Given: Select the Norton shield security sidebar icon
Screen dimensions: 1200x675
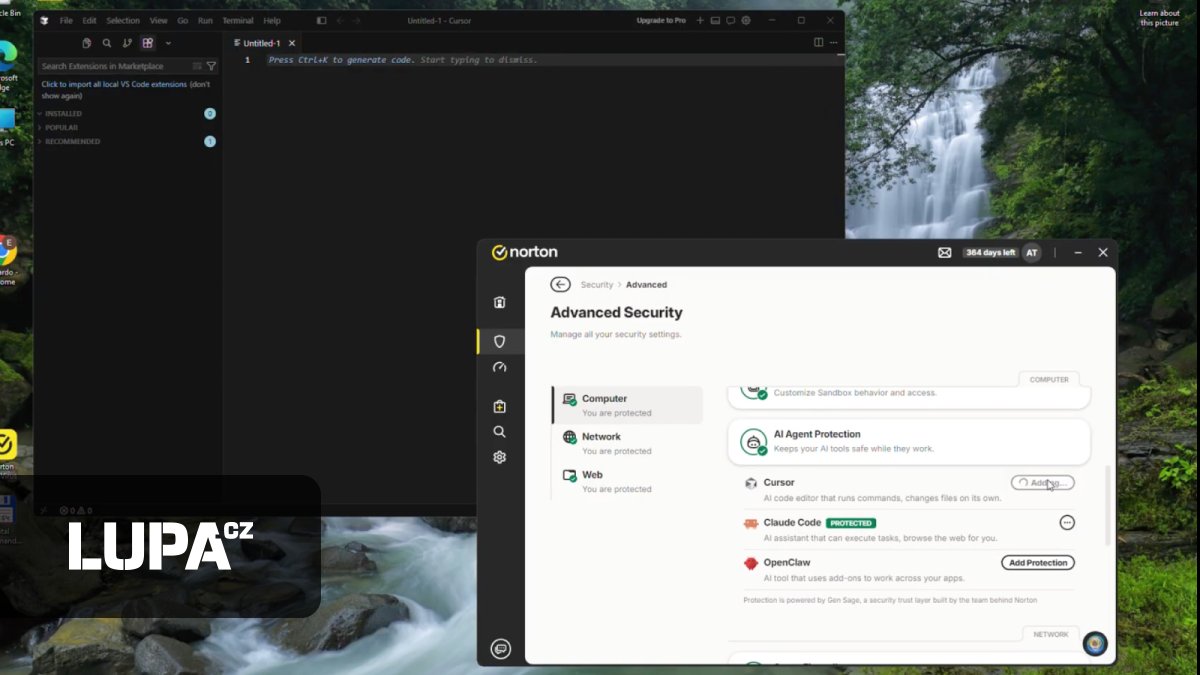Looking at the screenshot, I should pyautogui.click(x=500, y=341).
